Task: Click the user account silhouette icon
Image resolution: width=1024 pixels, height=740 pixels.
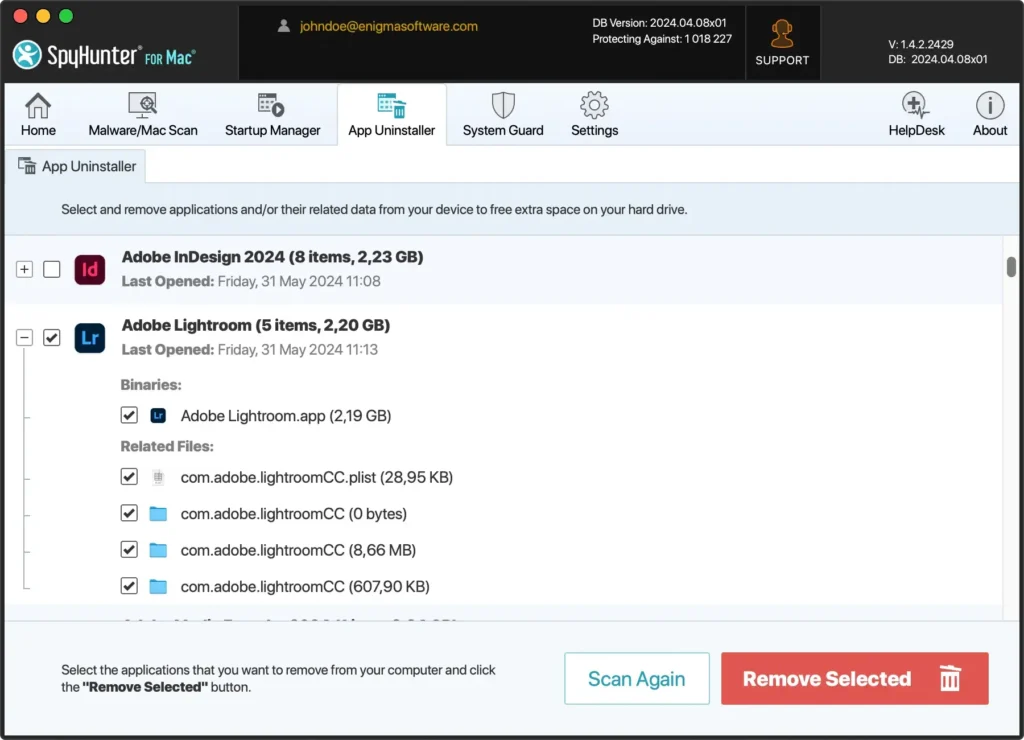Action: pos(283,26)
